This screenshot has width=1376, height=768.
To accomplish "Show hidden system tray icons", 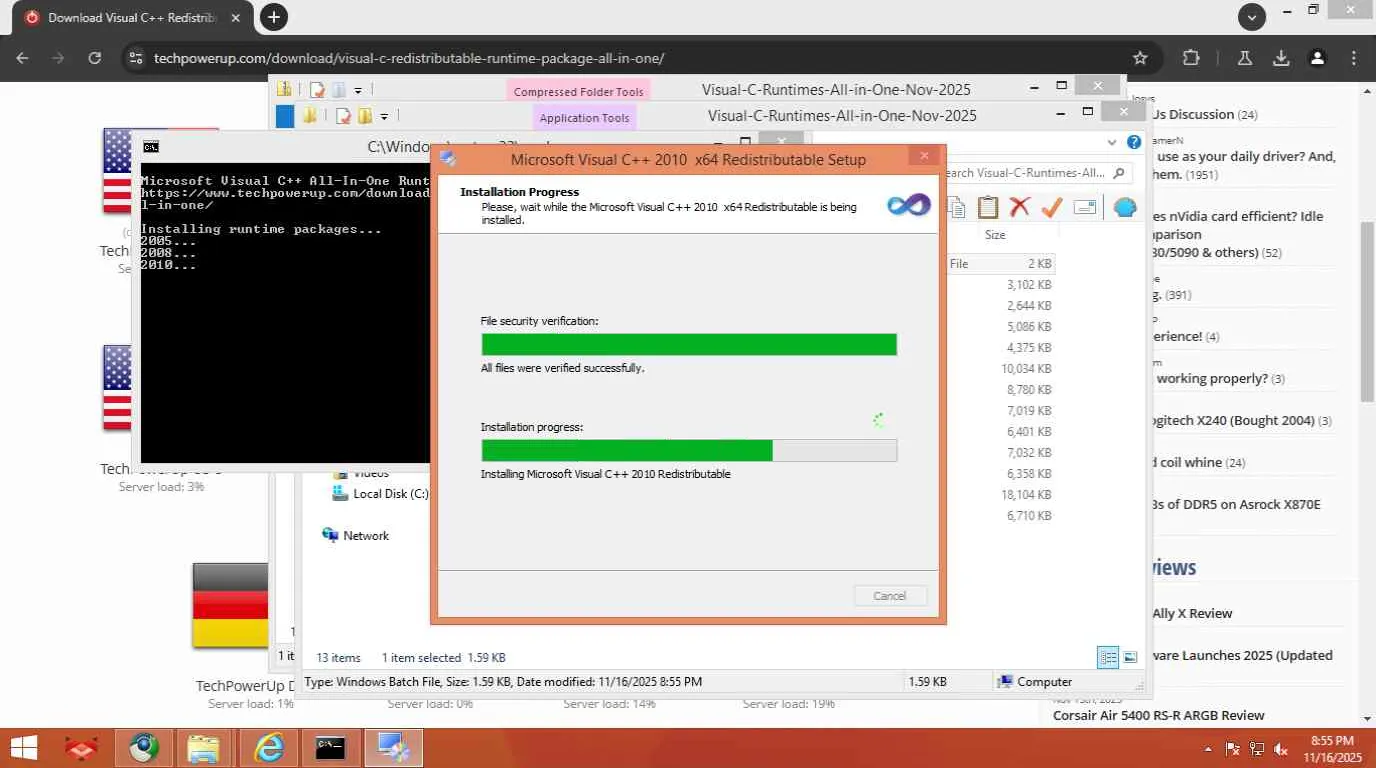I will (x=1210, y=749).
